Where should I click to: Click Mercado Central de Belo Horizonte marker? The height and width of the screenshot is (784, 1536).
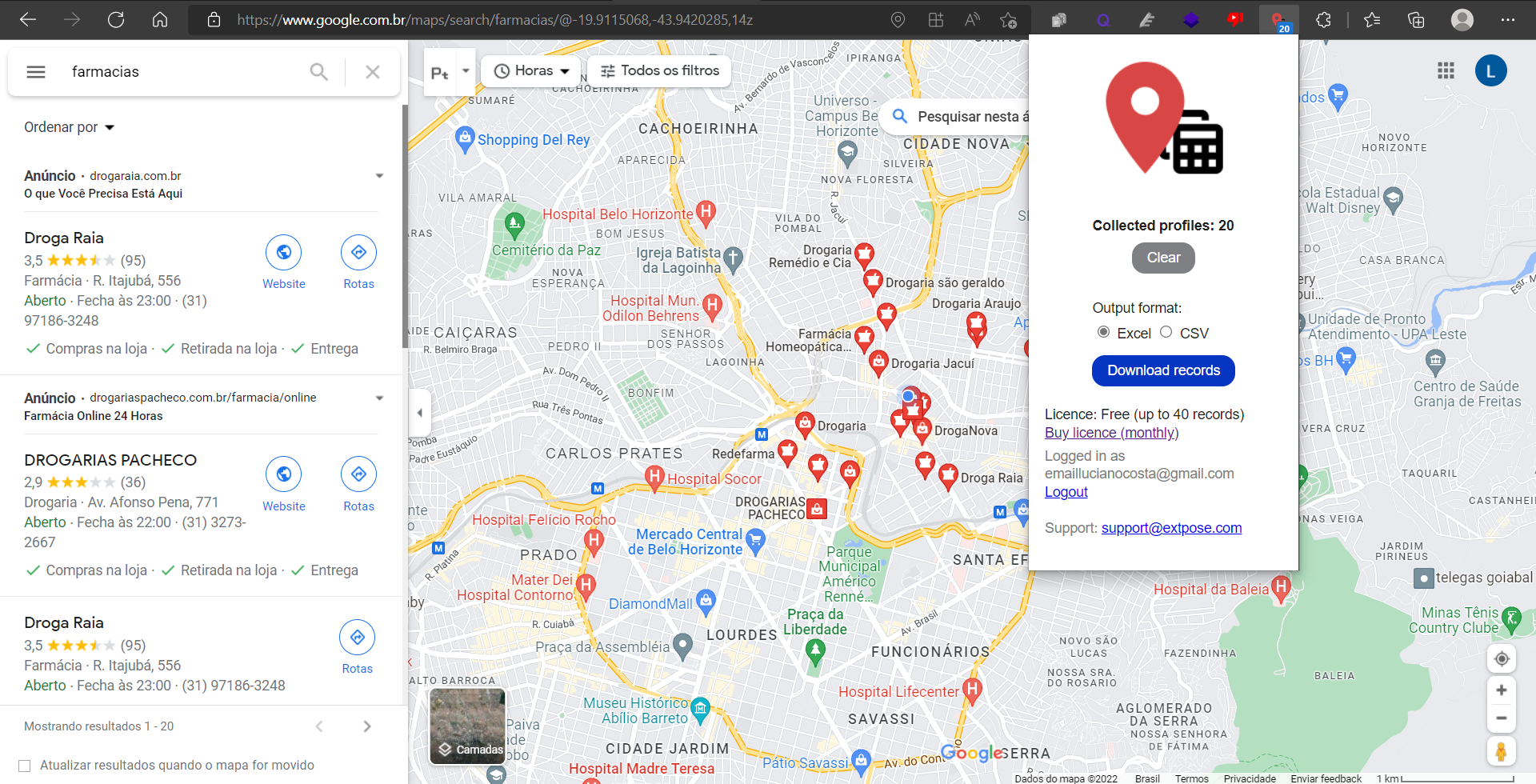[x=755, y=541]
